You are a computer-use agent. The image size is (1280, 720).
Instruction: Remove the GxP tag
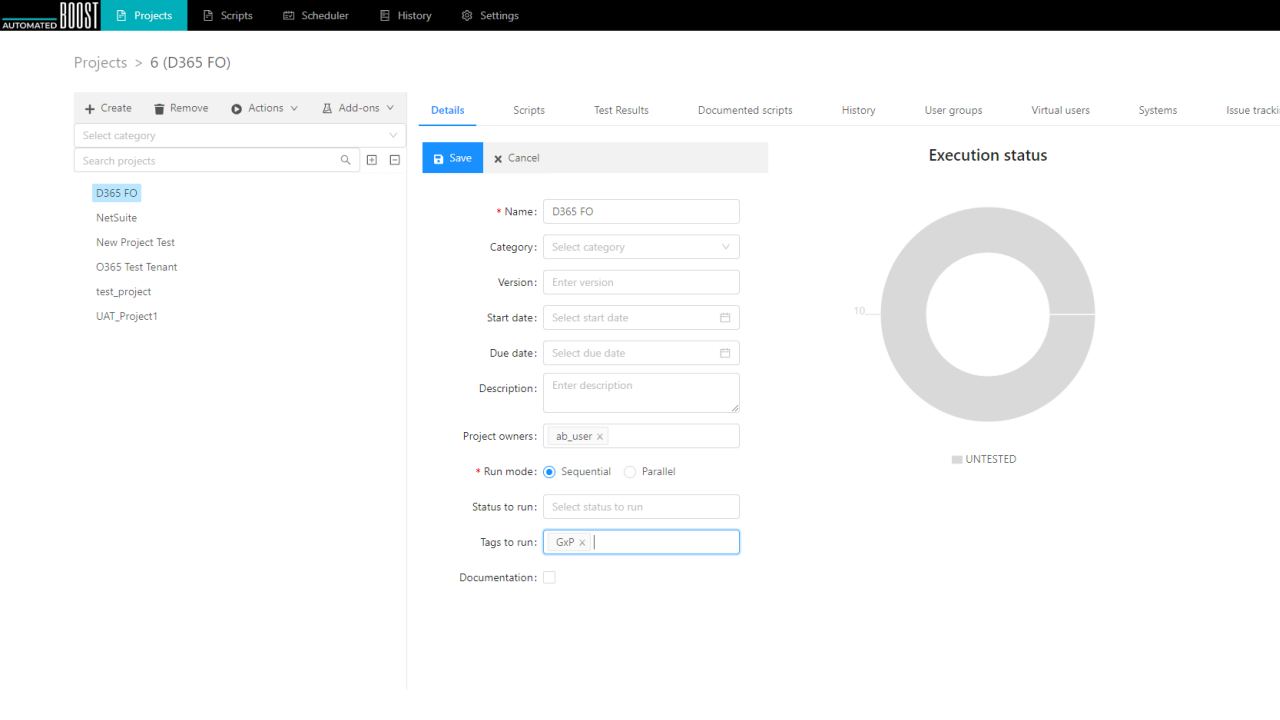tap(582, 543)
